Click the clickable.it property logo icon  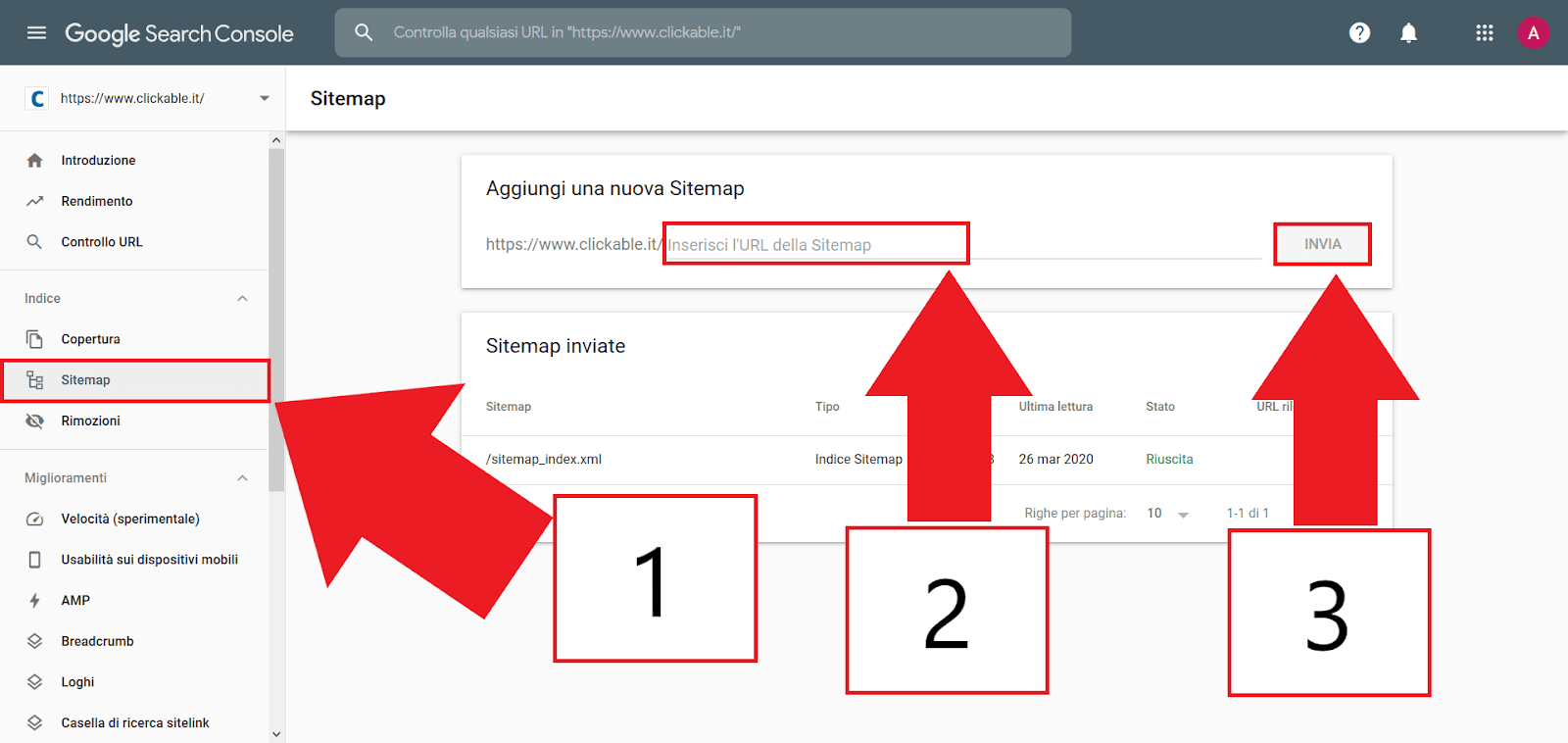click(37, 98)
